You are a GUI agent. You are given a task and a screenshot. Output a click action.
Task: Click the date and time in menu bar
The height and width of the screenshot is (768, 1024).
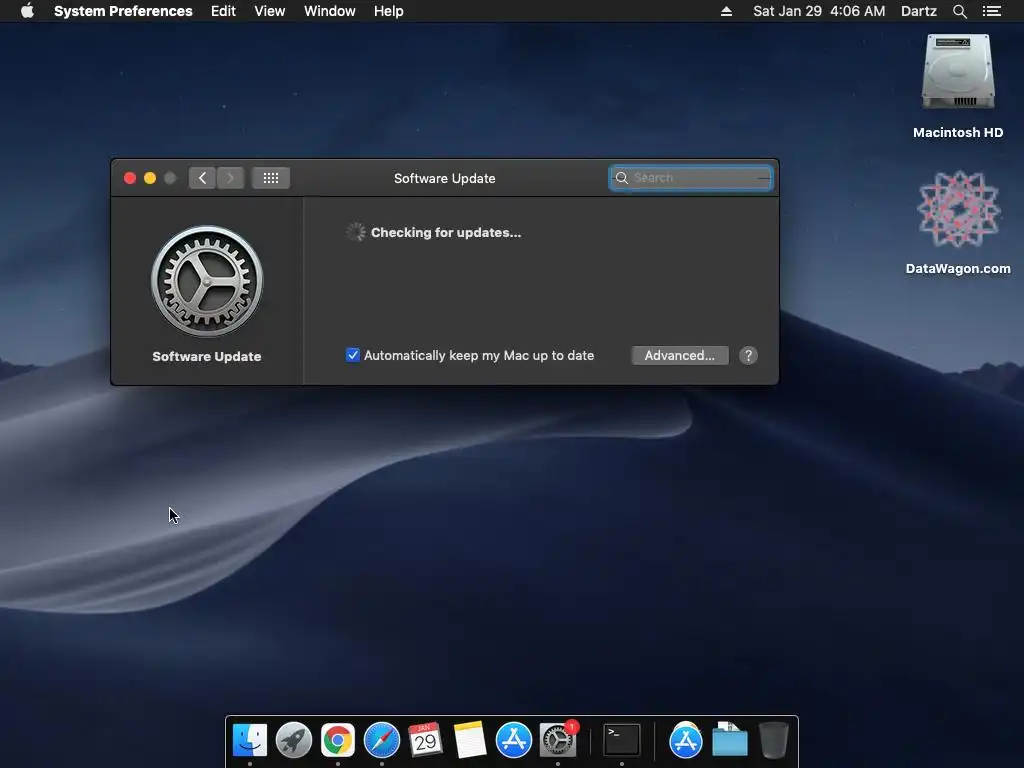[819, 11]
